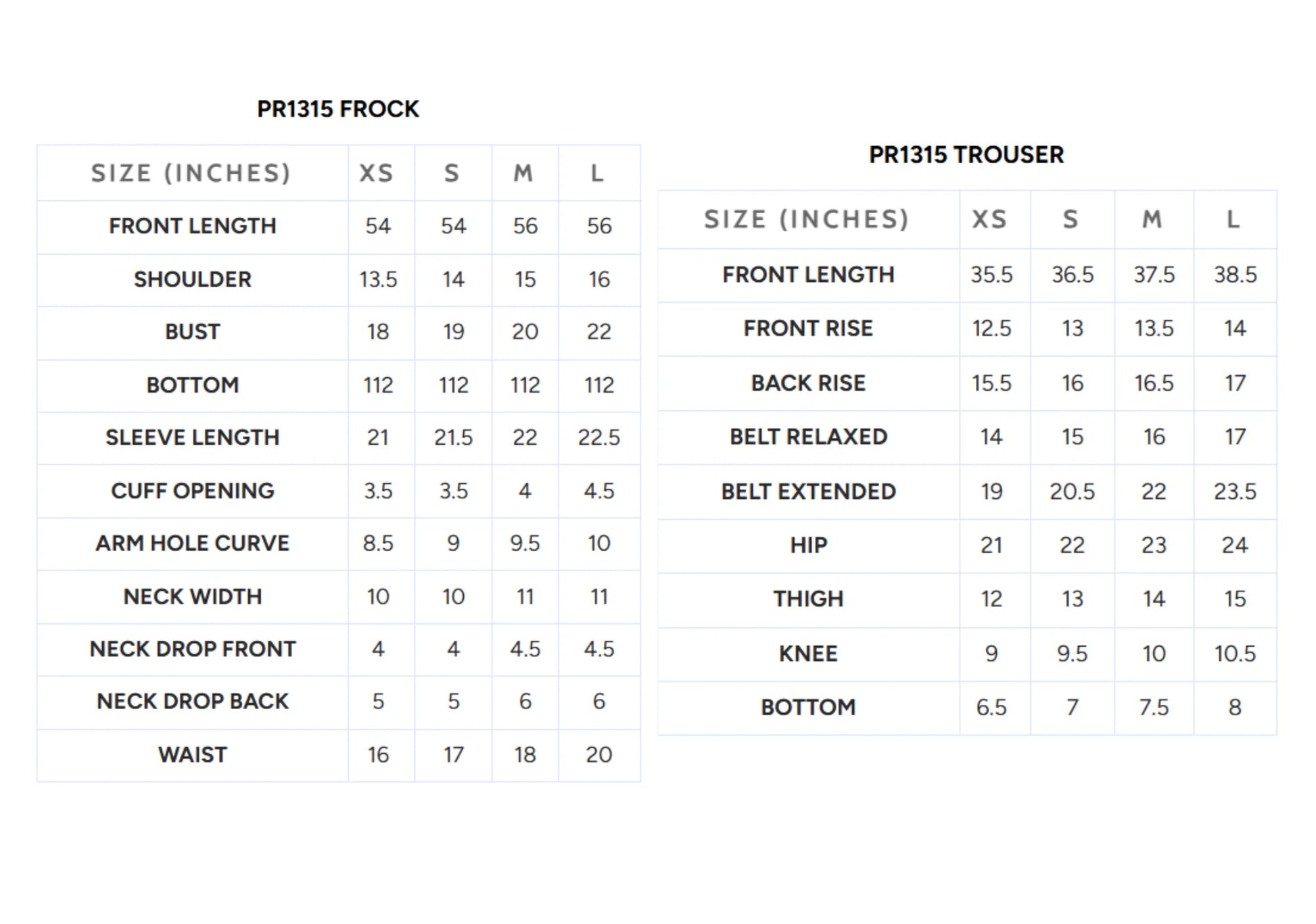Click the 22.5 sleeve length value
1316x924 pixels.
click(598, 437)
